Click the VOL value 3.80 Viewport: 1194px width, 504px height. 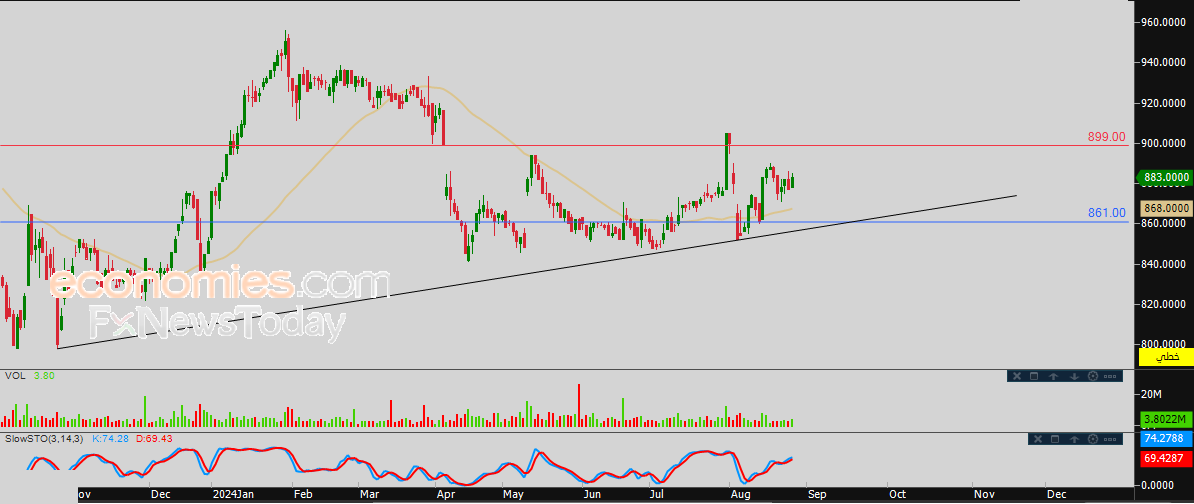click(x=43, y=375)
